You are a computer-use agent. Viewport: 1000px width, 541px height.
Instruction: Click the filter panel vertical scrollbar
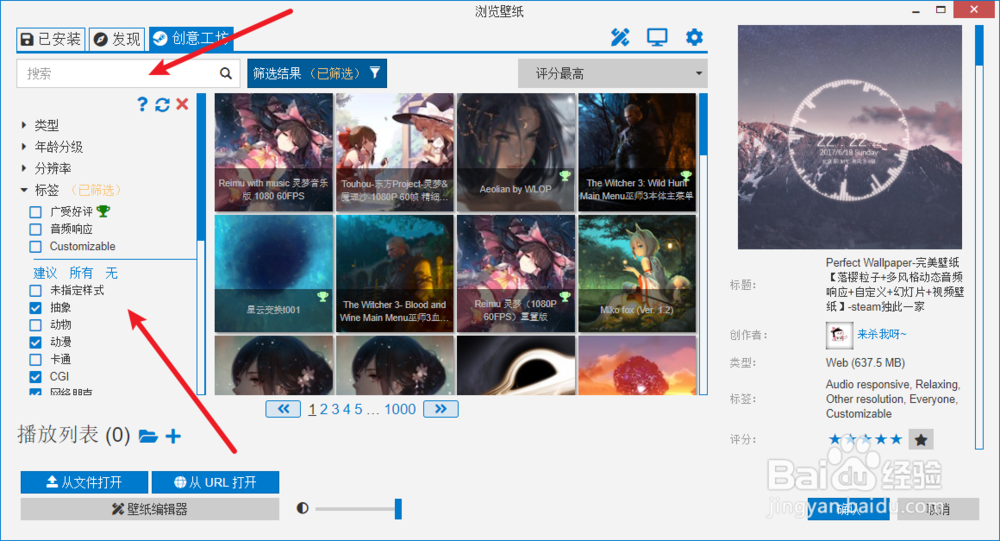201,242
